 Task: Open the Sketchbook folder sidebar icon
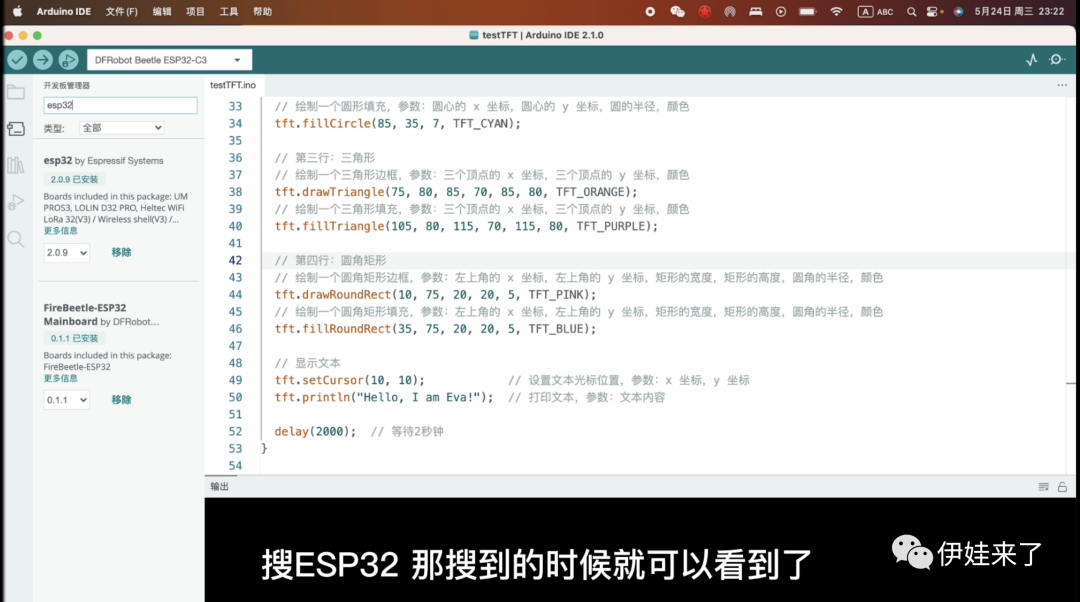pyautogui.click(x=16, y=93)
